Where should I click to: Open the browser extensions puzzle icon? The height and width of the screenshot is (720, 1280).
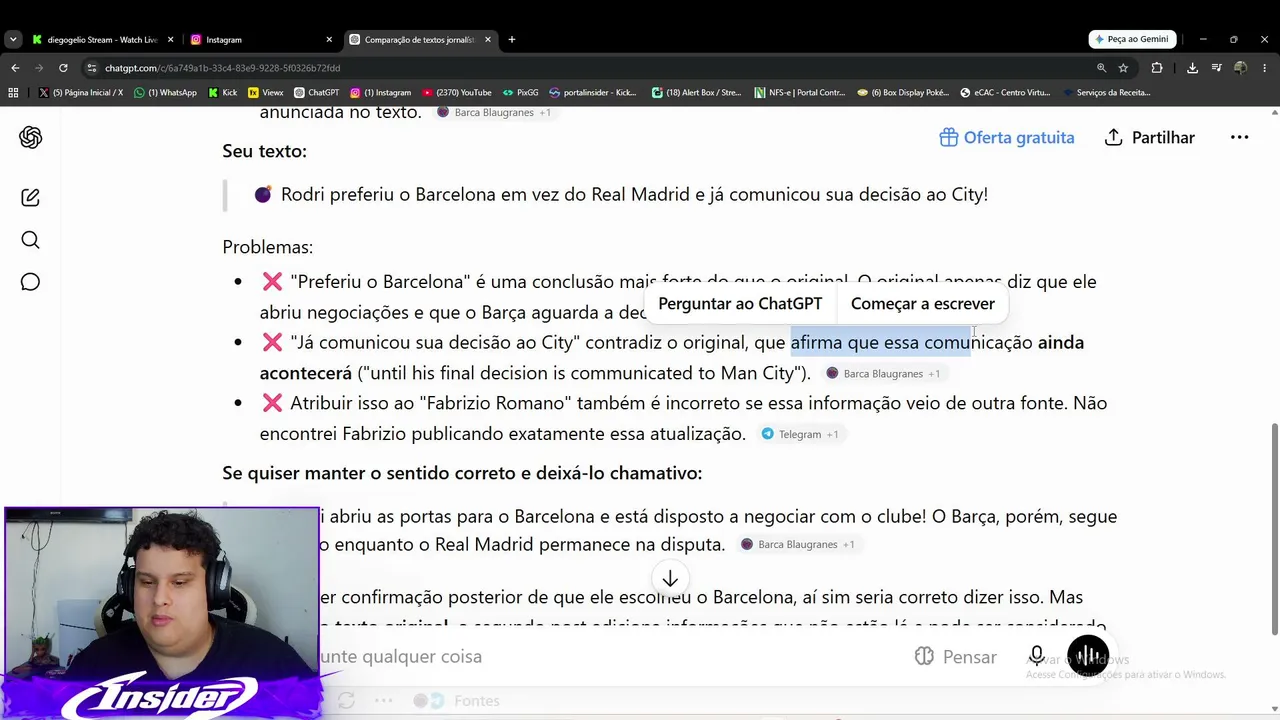tap(1157, 68)
